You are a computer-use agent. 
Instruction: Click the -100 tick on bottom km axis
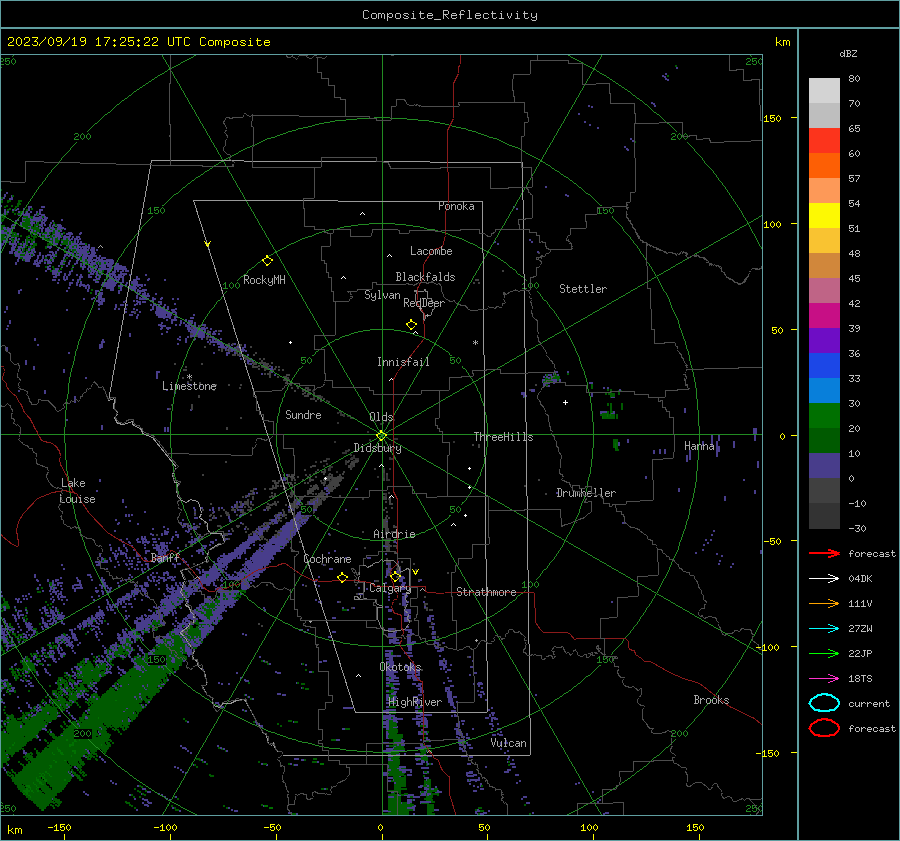click(165, 828)
